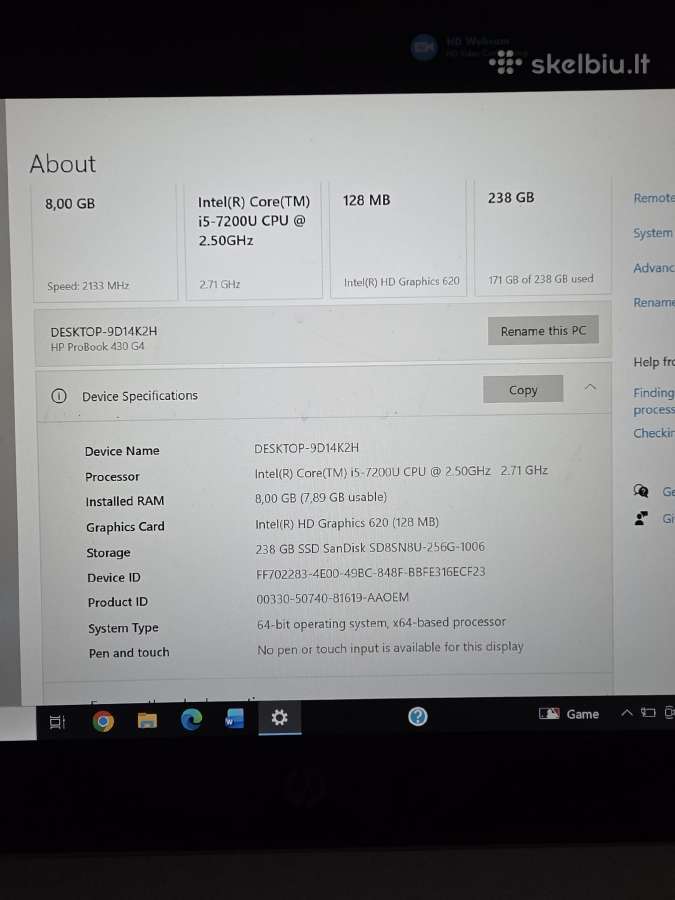The width and height of the screenshot is (675, 900).
Task: Click the 171 GB of 238 GB used text
Action: (x=541, y=279)
